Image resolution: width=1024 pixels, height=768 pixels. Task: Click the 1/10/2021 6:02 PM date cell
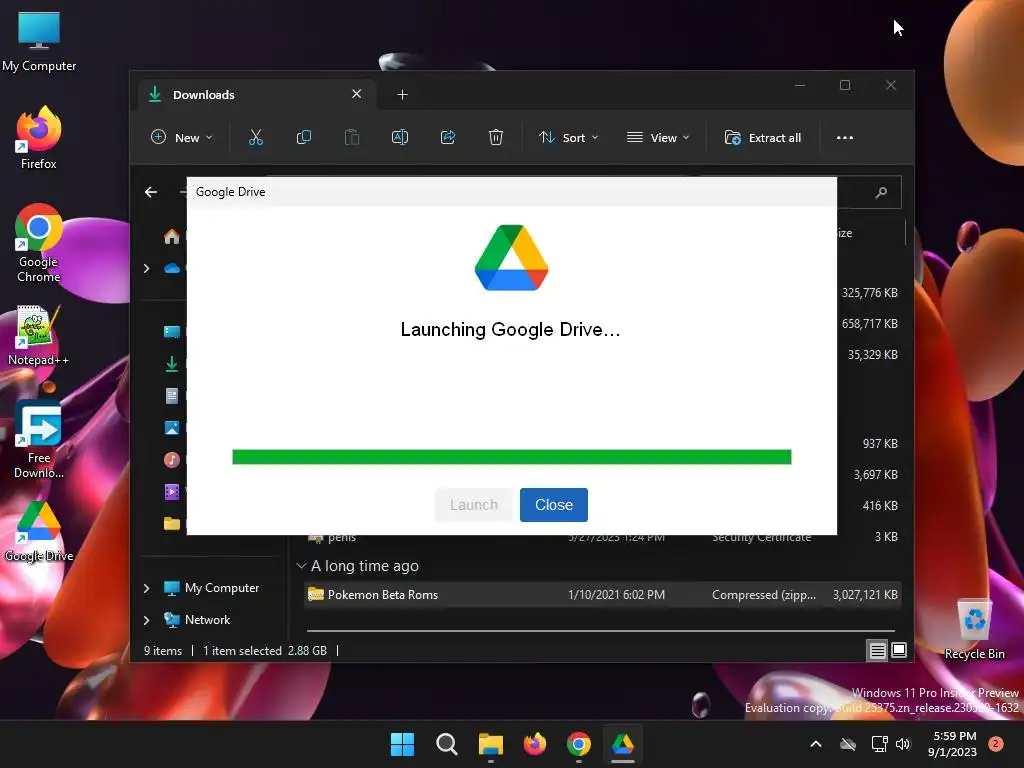coord(616,595)
